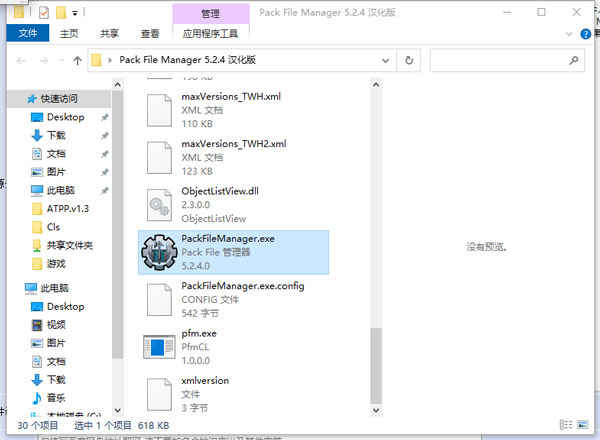Open pinned 文档 under quick access
The image size is (600, 440).
(56, 154)
